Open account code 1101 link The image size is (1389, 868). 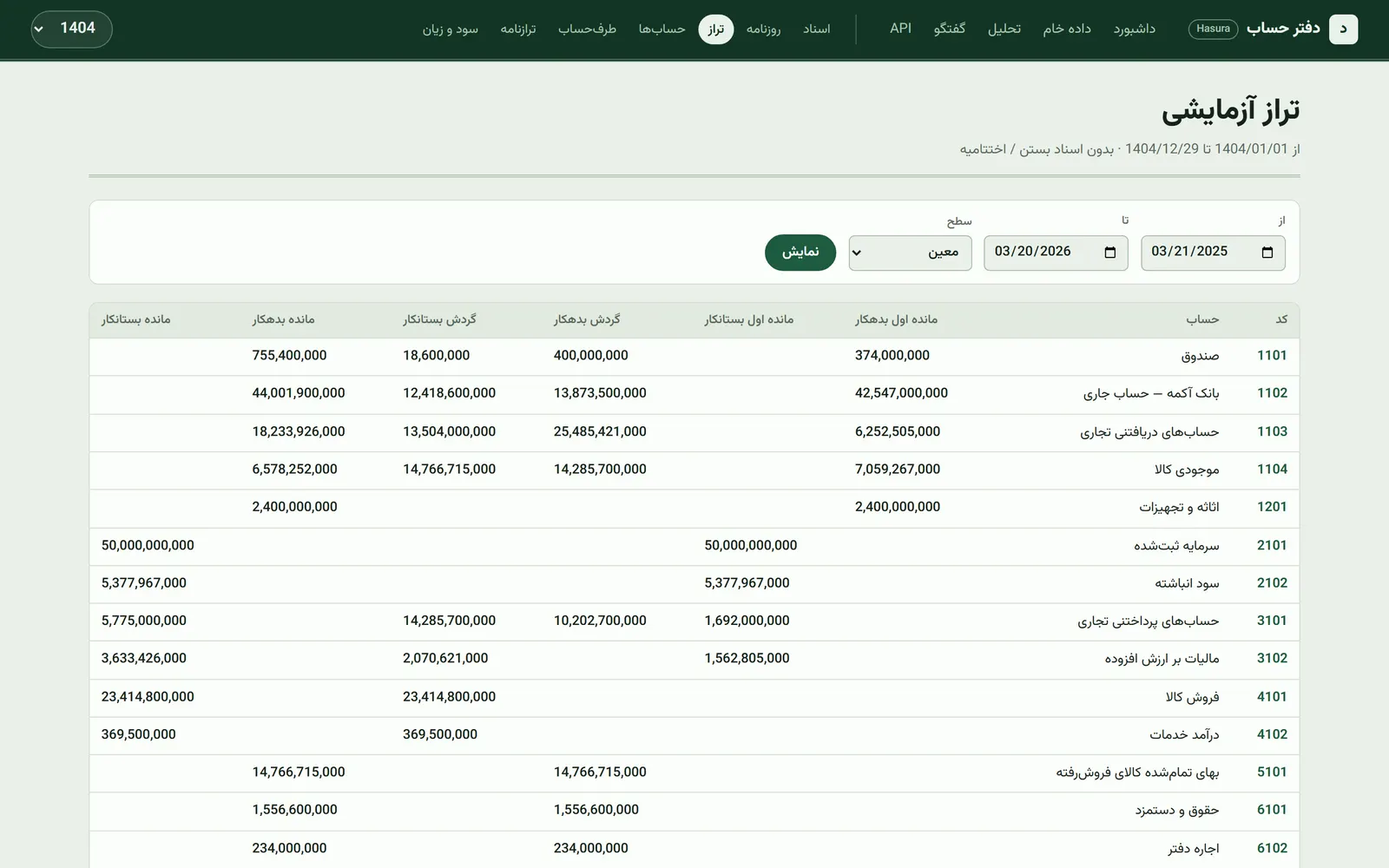[1272, 355]
